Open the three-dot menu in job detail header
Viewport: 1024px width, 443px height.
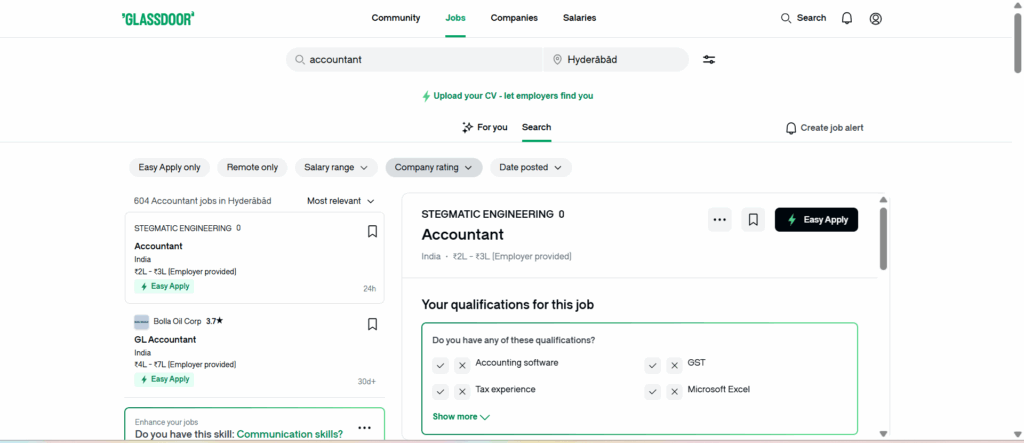tap(720, 220)
